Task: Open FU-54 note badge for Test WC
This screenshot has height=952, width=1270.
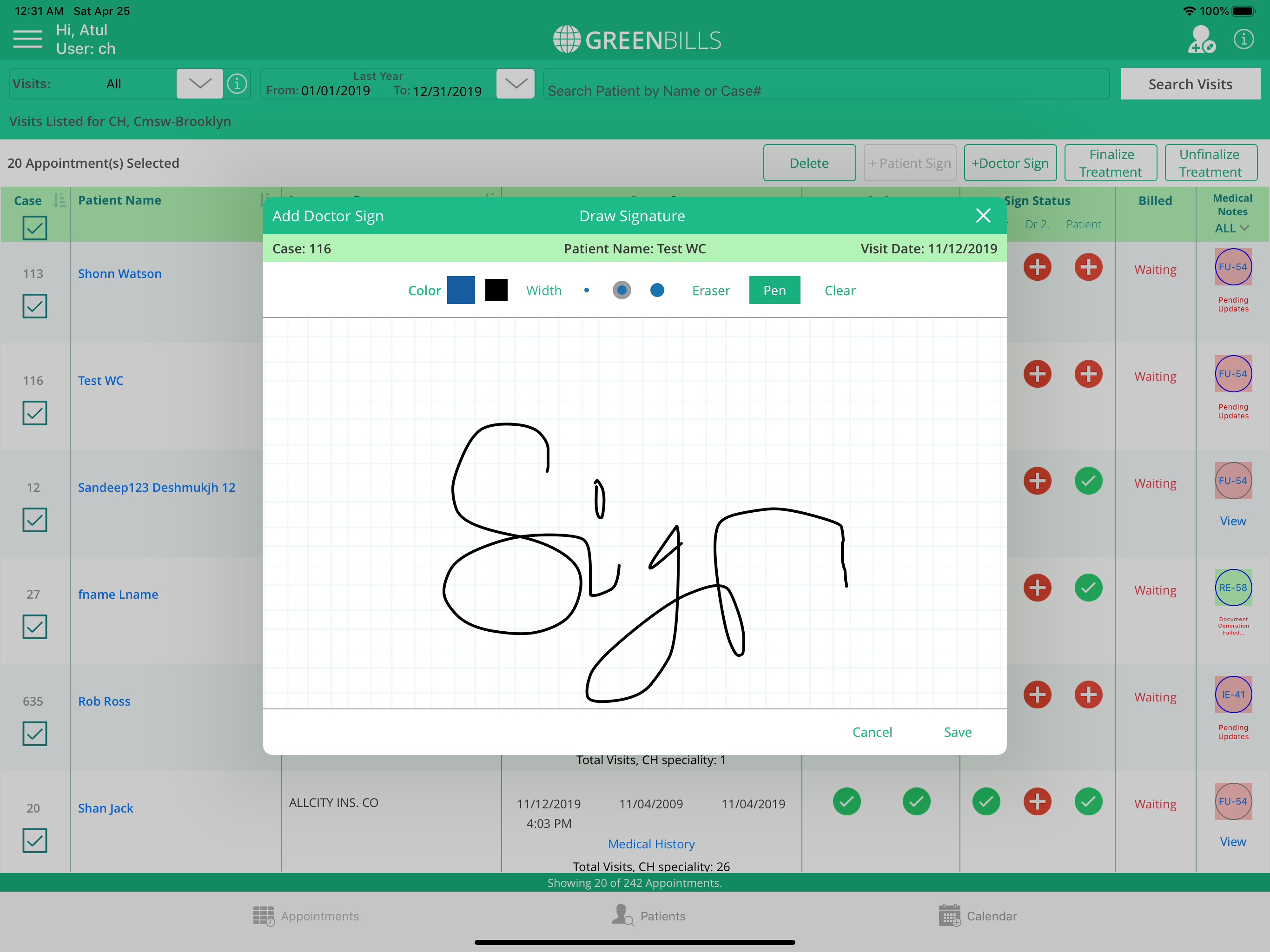Action: [1233, 374]
